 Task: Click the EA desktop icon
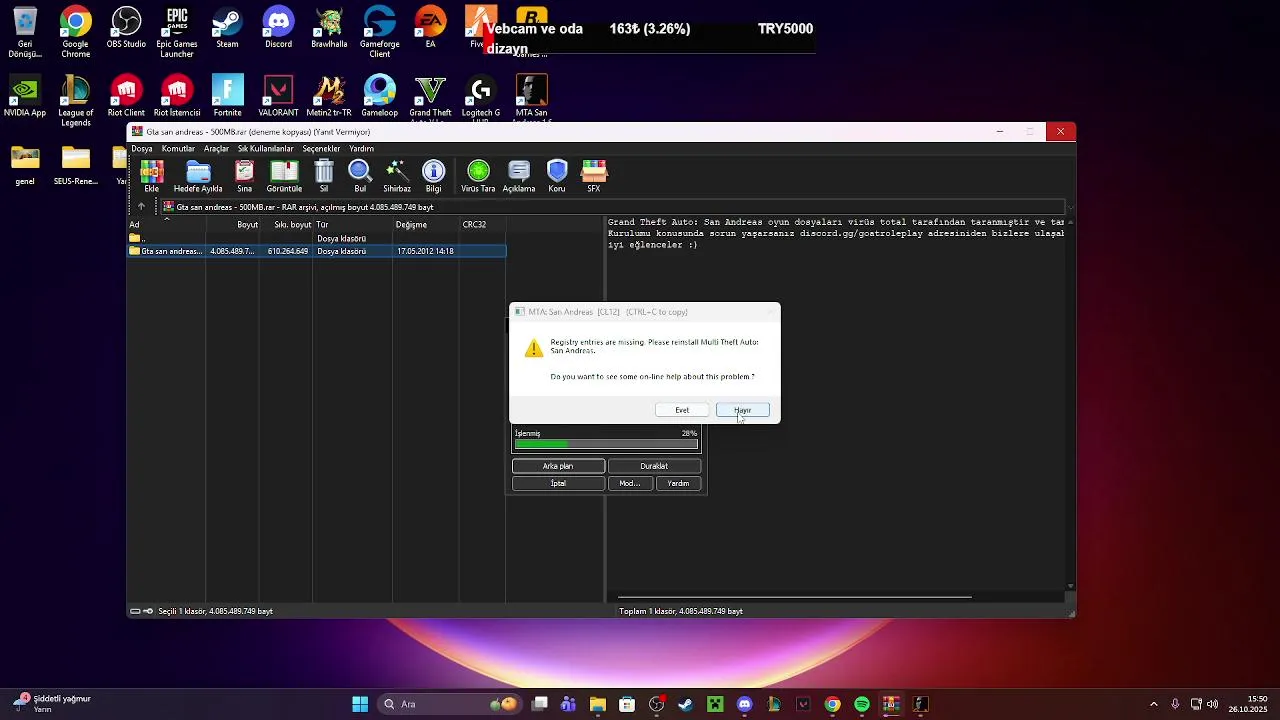[430, 28]
